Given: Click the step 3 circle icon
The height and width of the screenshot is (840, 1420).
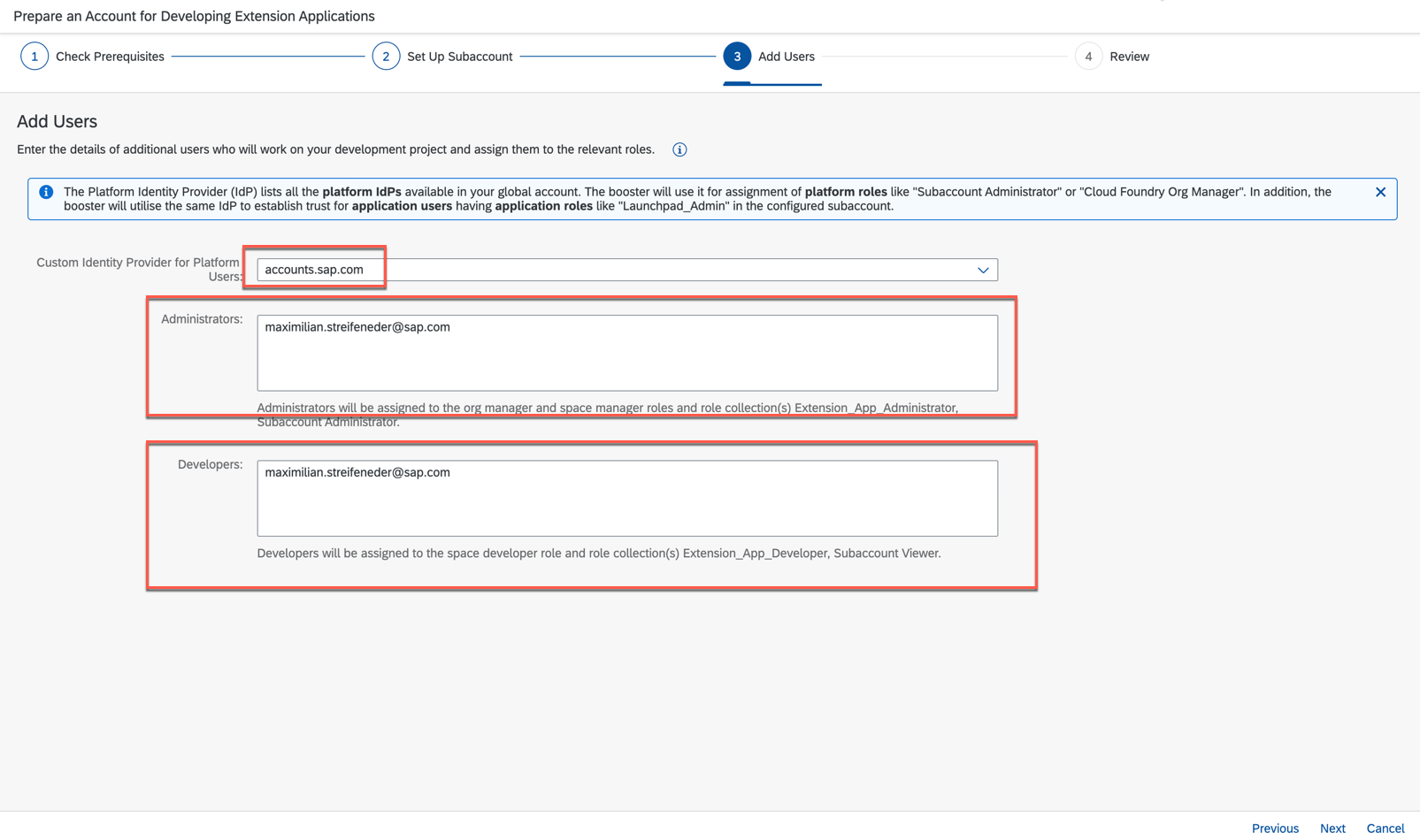Looking at the screenshot, I should click(737, 57).
